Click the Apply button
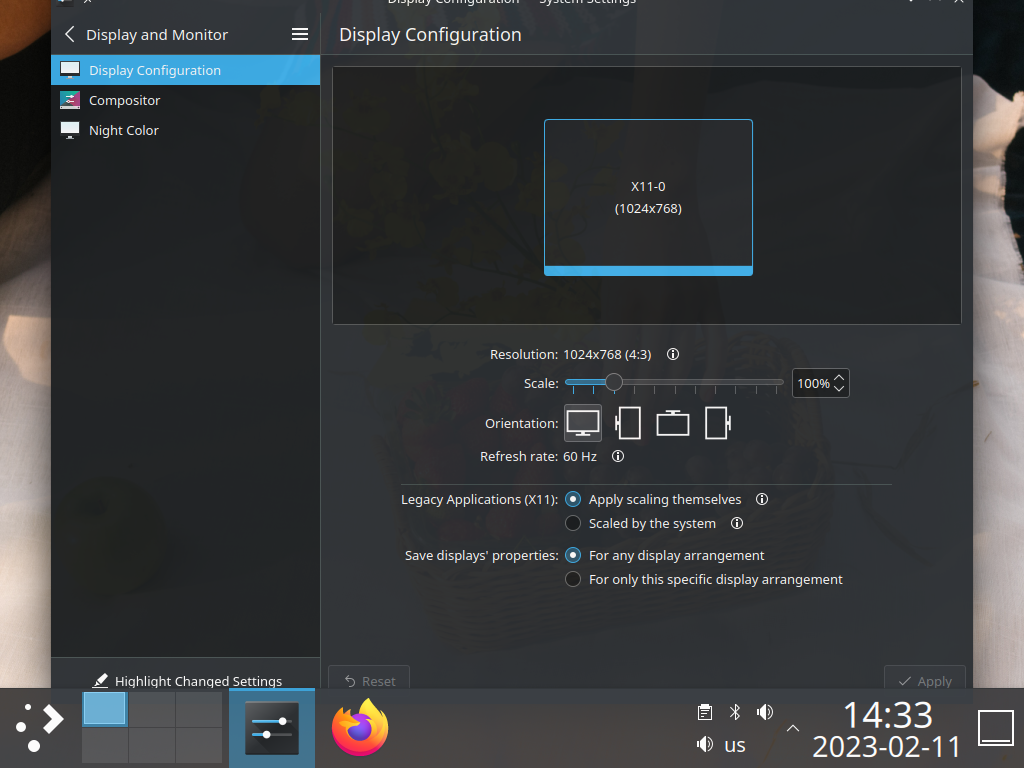This screenshot has width=1024, height=768. pos(925,679)
